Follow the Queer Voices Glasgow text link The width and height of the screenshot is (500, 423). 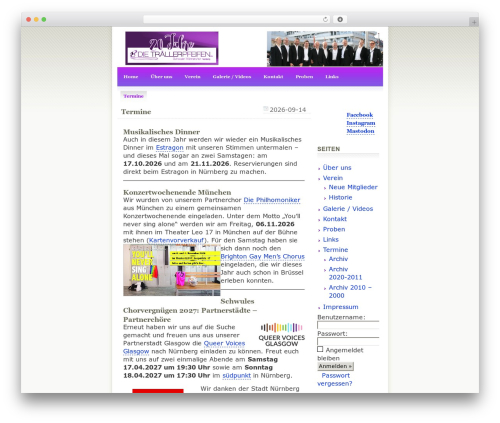click(x=224, y=343)
